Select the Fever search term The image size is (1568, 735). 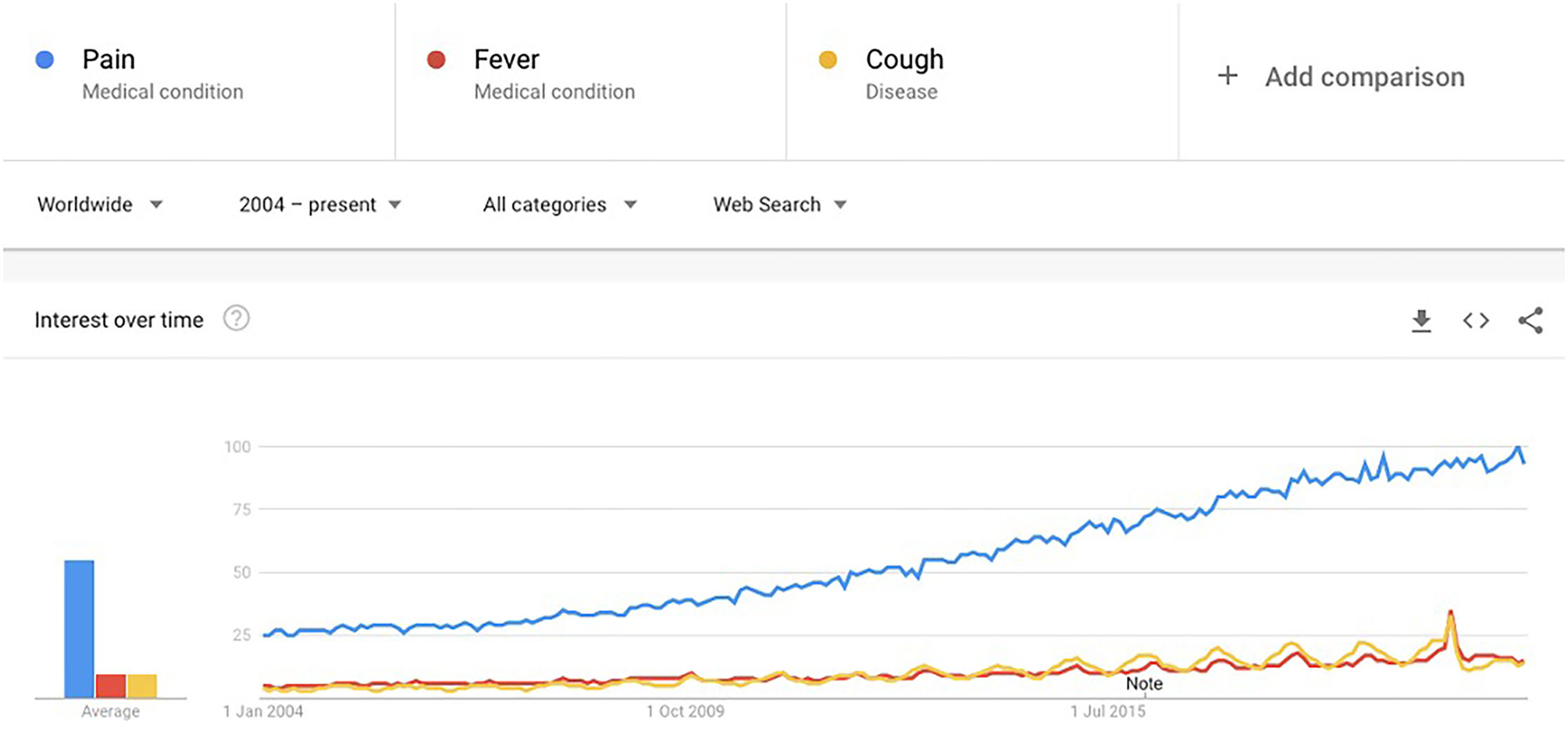click(x=506, y=59)
